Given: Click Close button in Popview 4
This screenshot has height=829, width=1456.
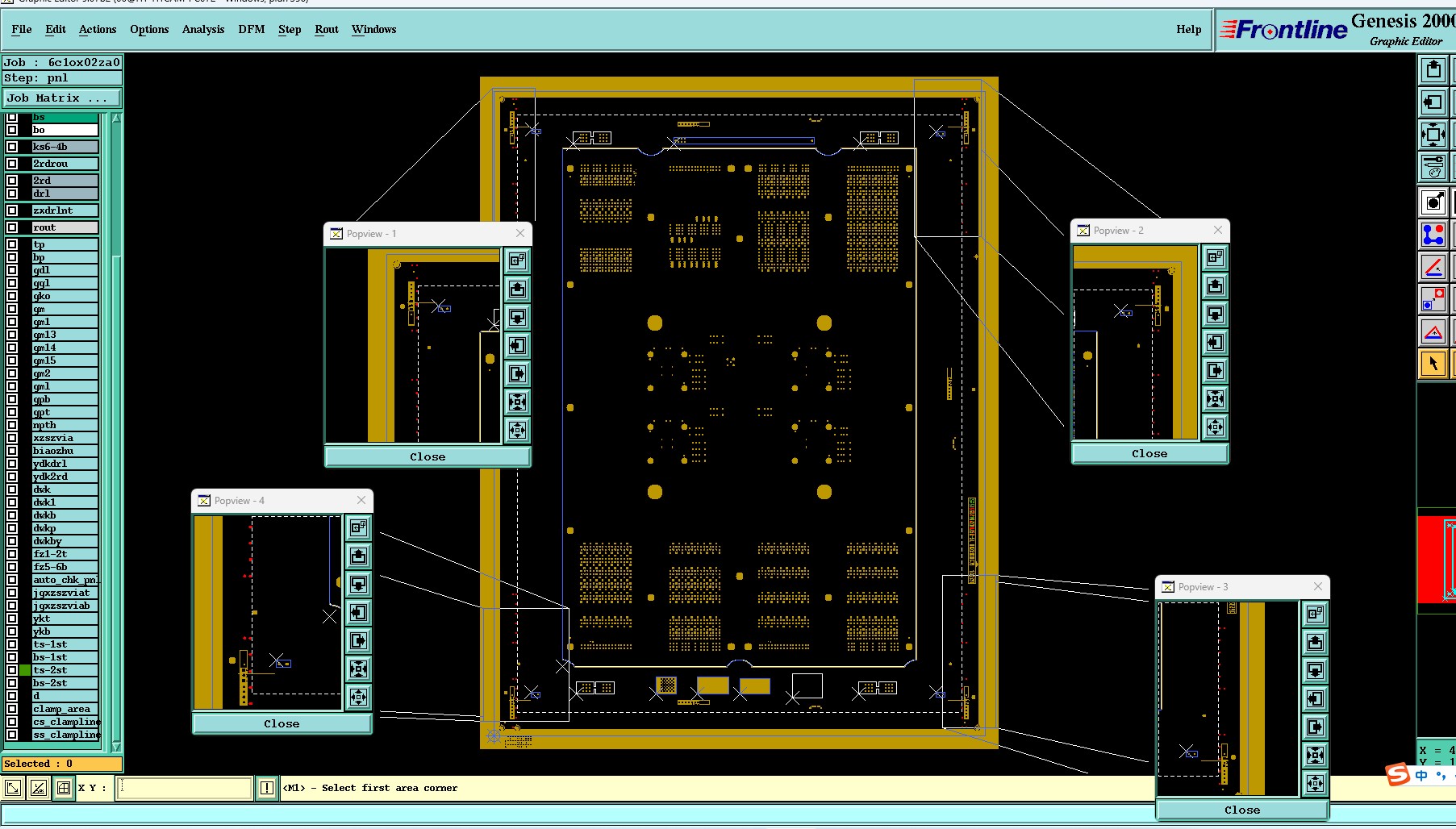Looking at the screenshot, I should pos(282,723).
